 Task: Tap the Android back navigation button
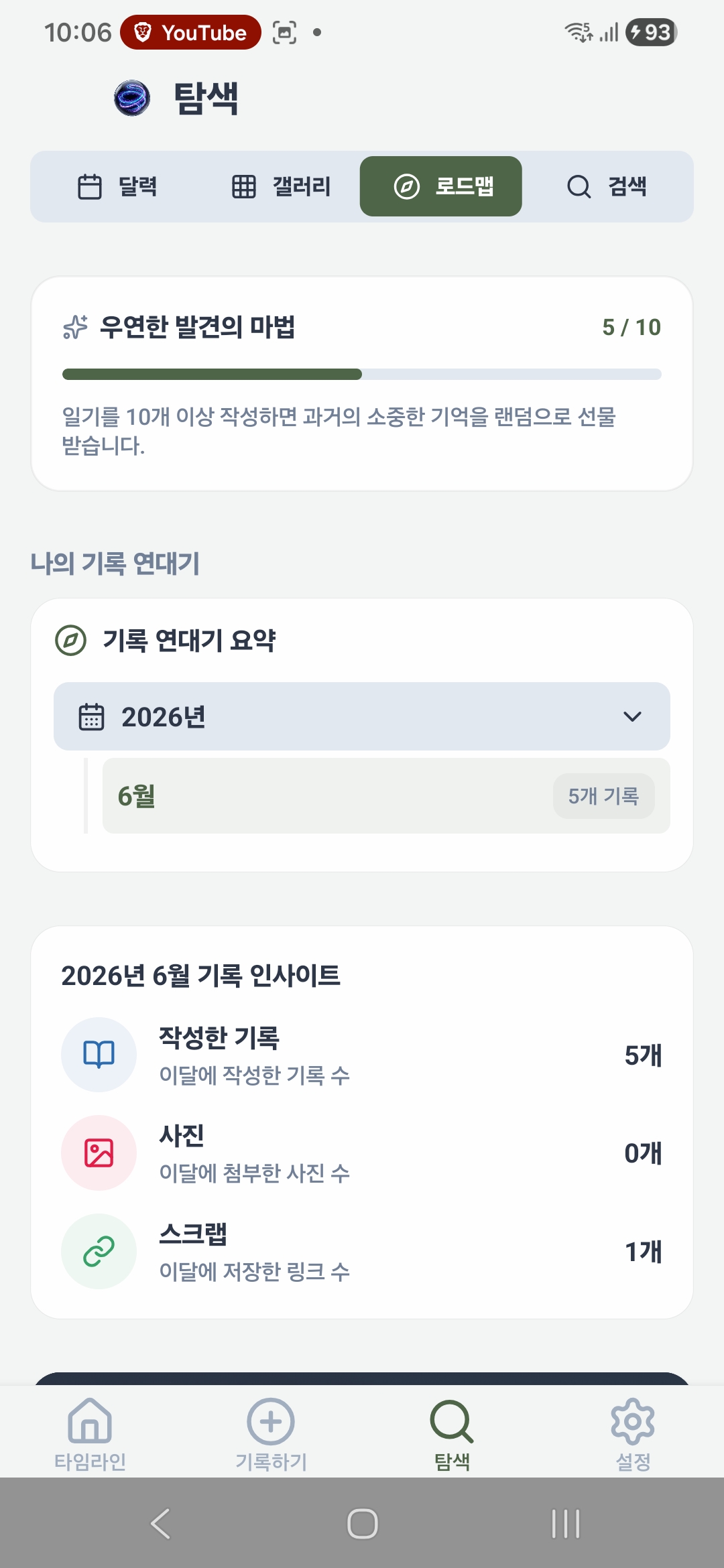point(160,1524)
